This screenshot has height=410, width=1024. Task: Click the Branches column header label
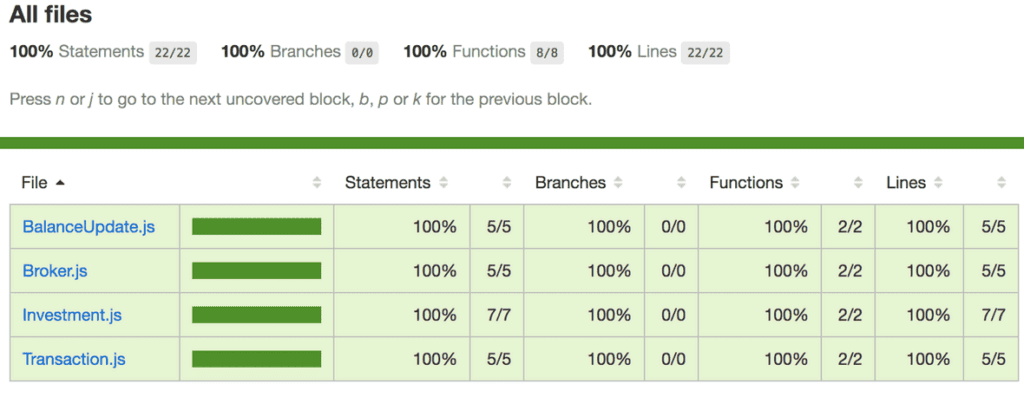coord(570,183)
